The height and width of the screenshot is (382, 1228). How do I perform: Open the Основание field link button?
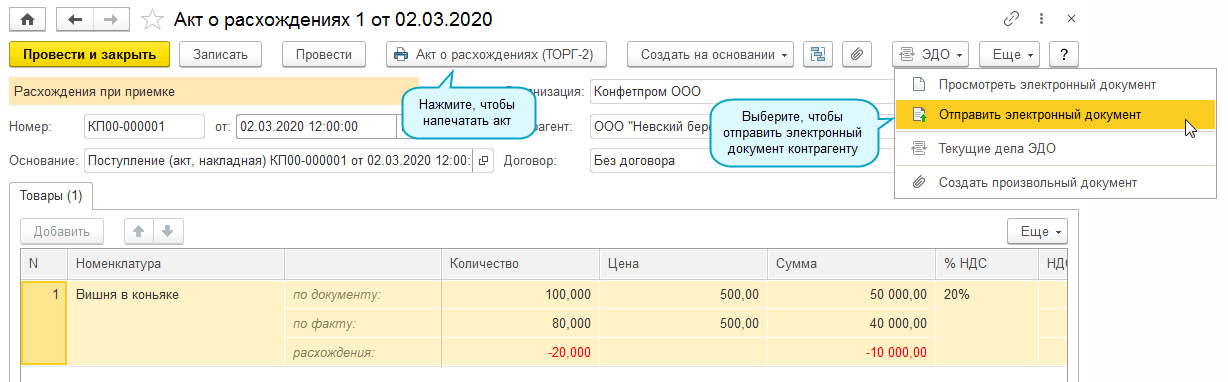tap(483, 160)
